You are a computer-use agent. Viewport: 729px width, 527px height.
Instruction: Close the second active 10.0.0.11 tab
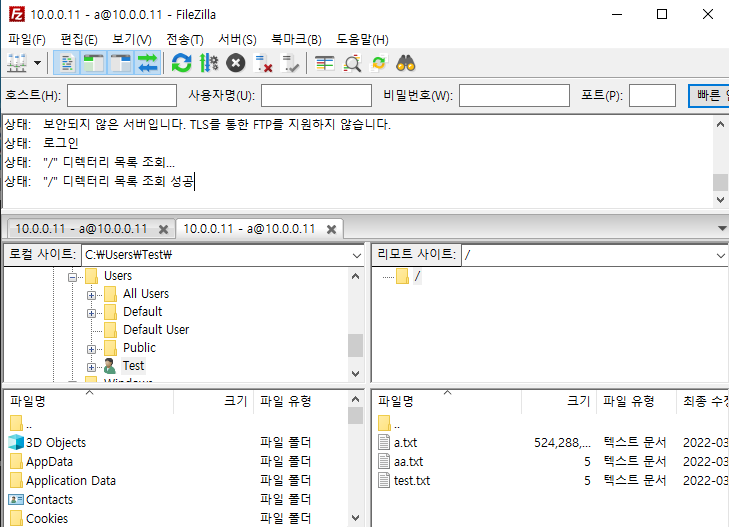(331, 229)
